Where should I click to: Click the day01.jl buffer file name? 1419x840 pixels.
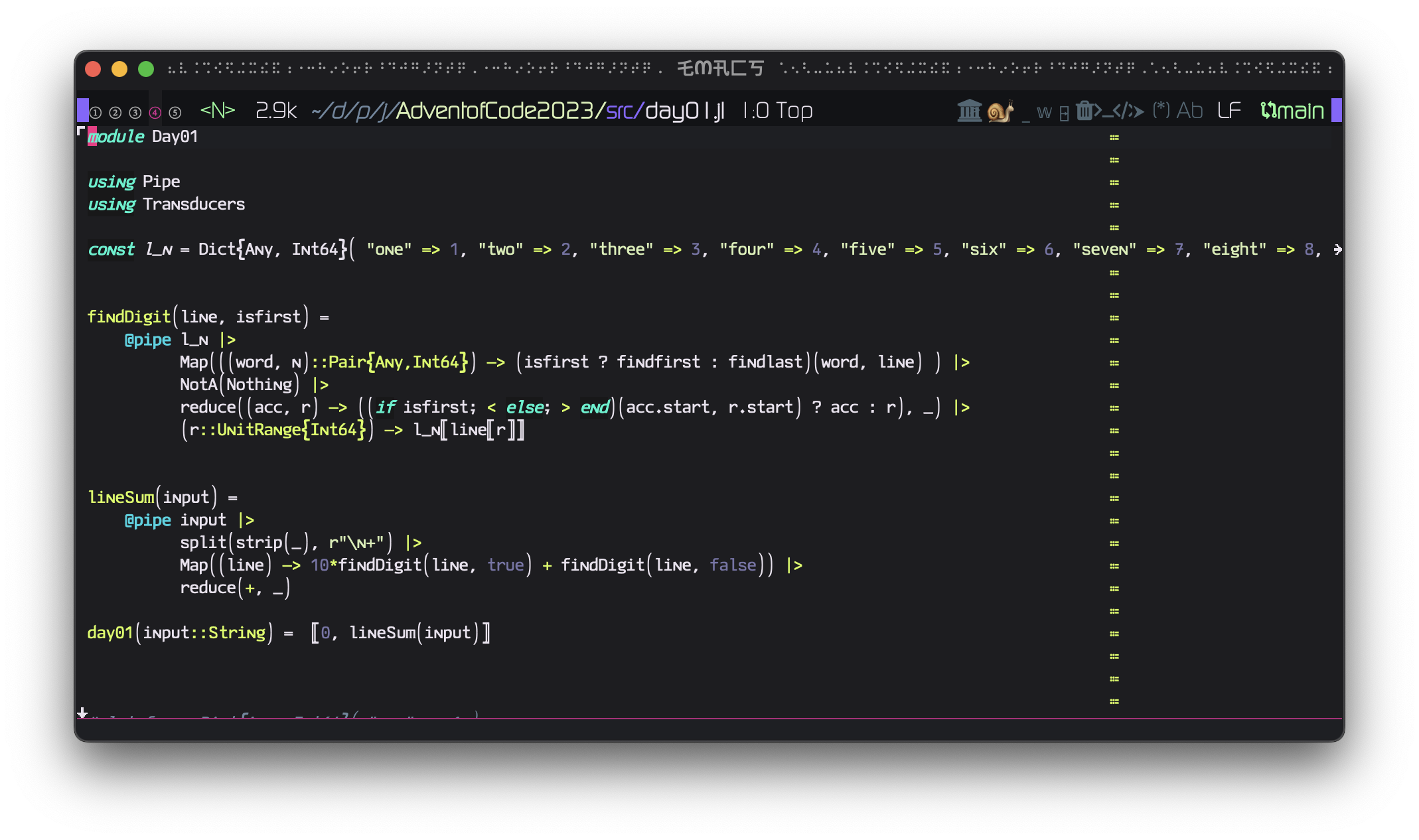pos(685,110)
